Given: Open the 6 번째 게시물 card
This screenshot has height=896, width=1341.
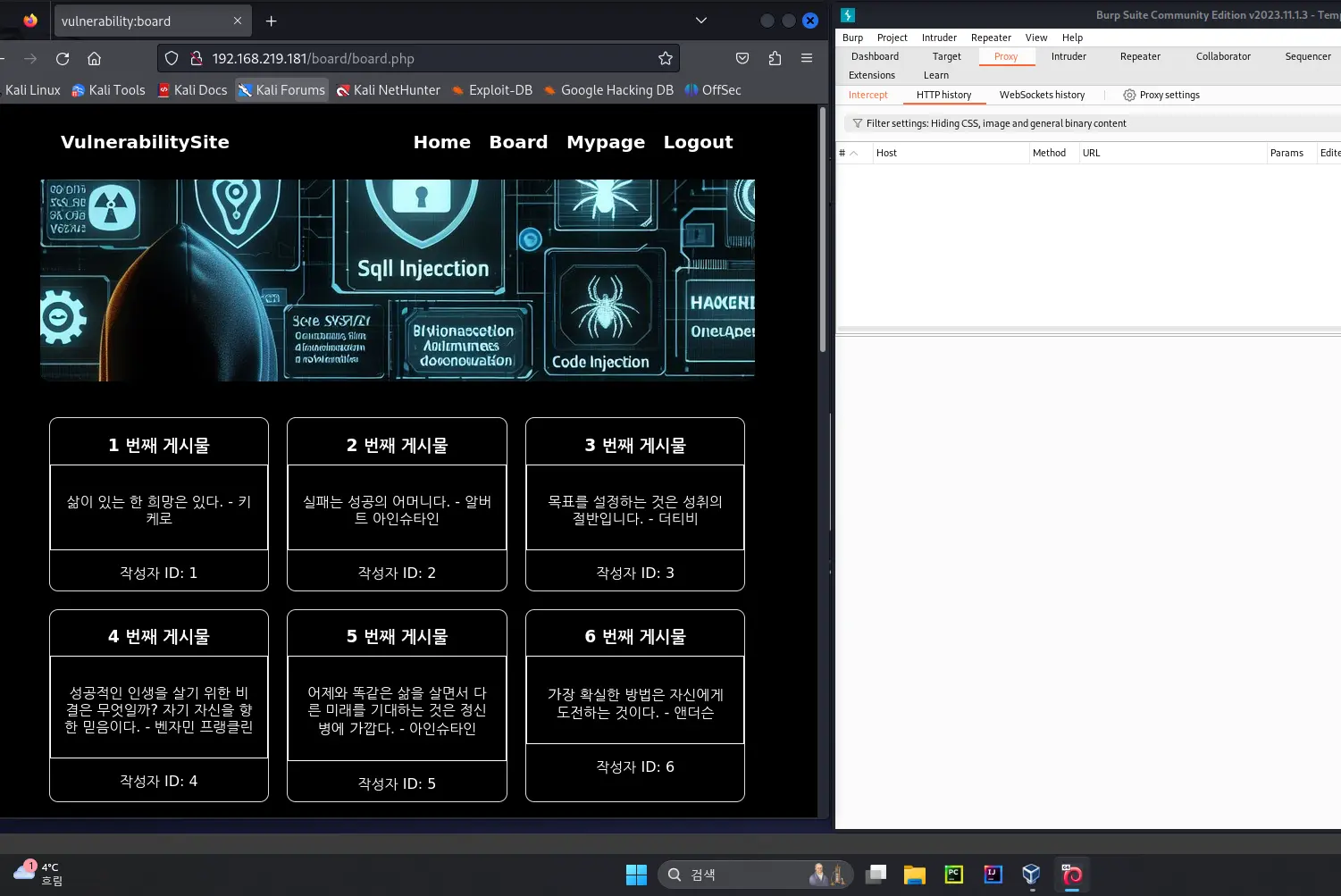Looking at the screenshot, I should pyautogui.click(x=635, y=706).
